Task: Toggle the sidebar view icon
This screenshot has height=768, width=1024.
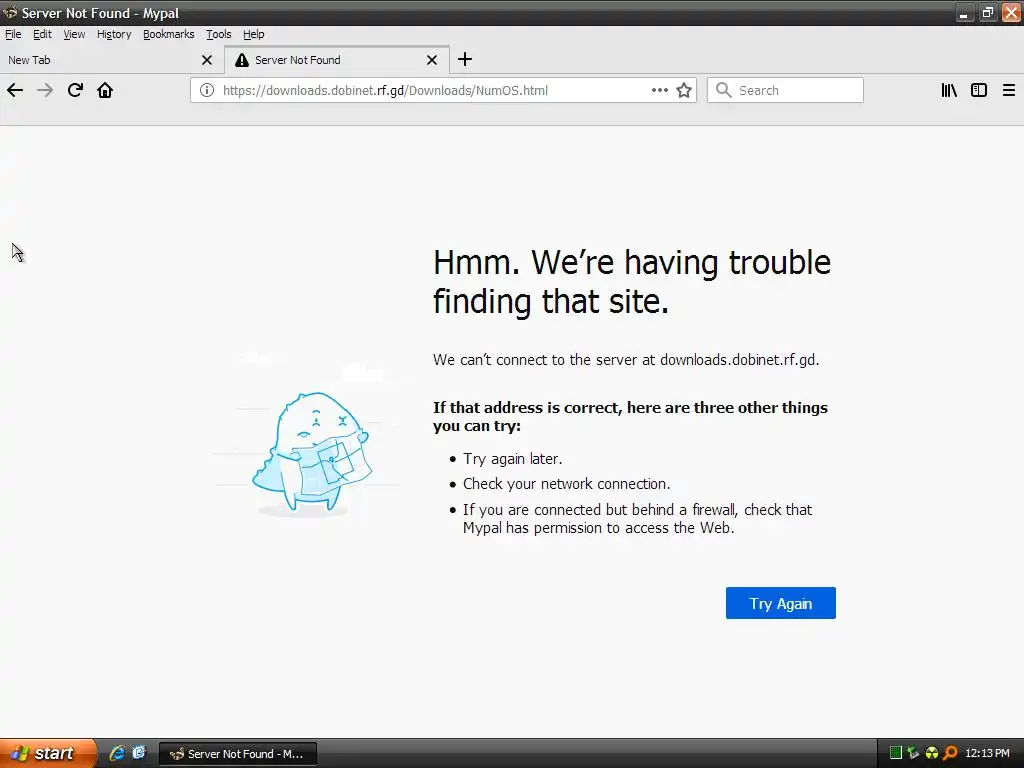Action: click(x=979, y=90)
